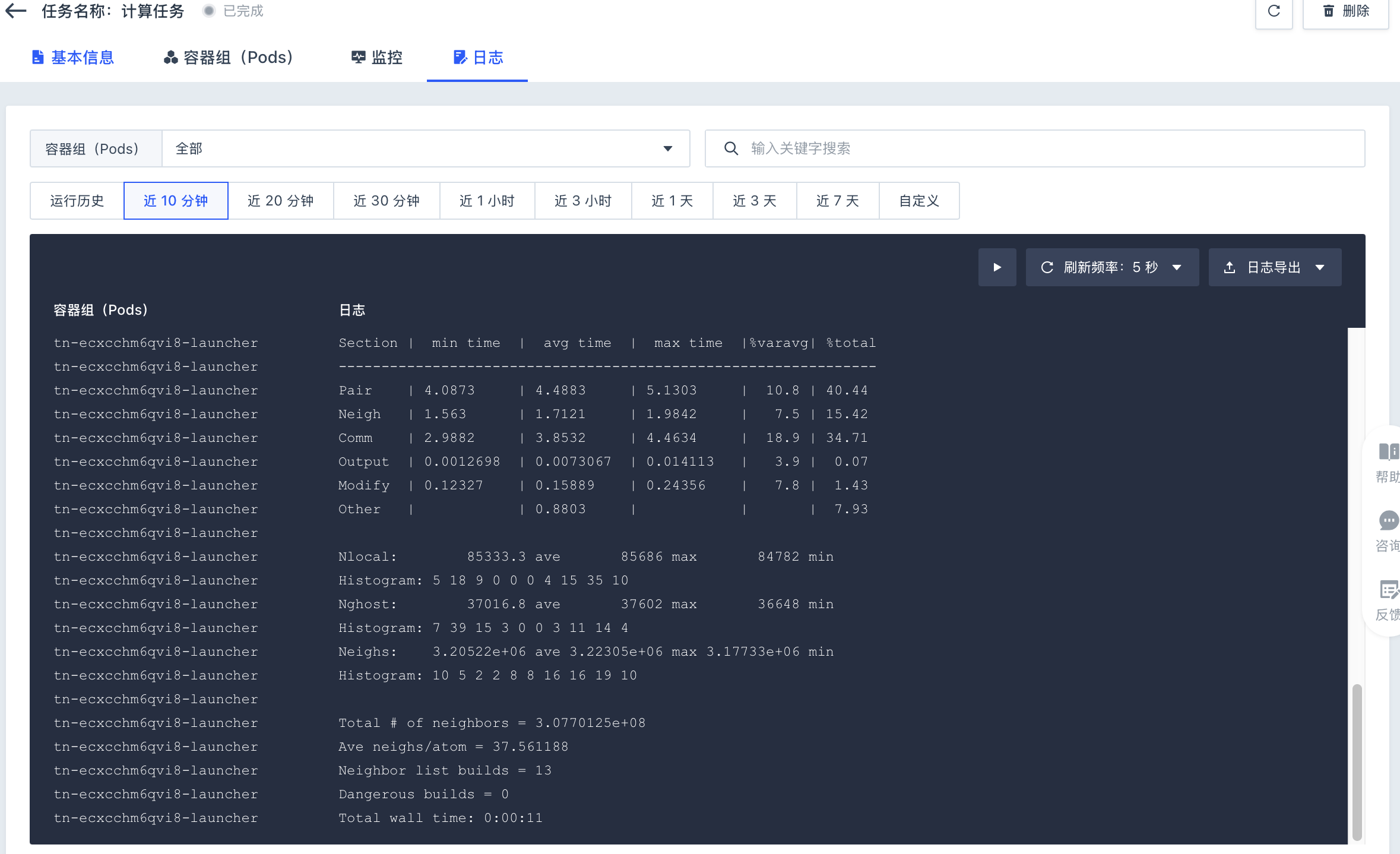Start log auto-refresh with the play button
The width and height of the screenshot is (1400, 854).
(997, 267)
